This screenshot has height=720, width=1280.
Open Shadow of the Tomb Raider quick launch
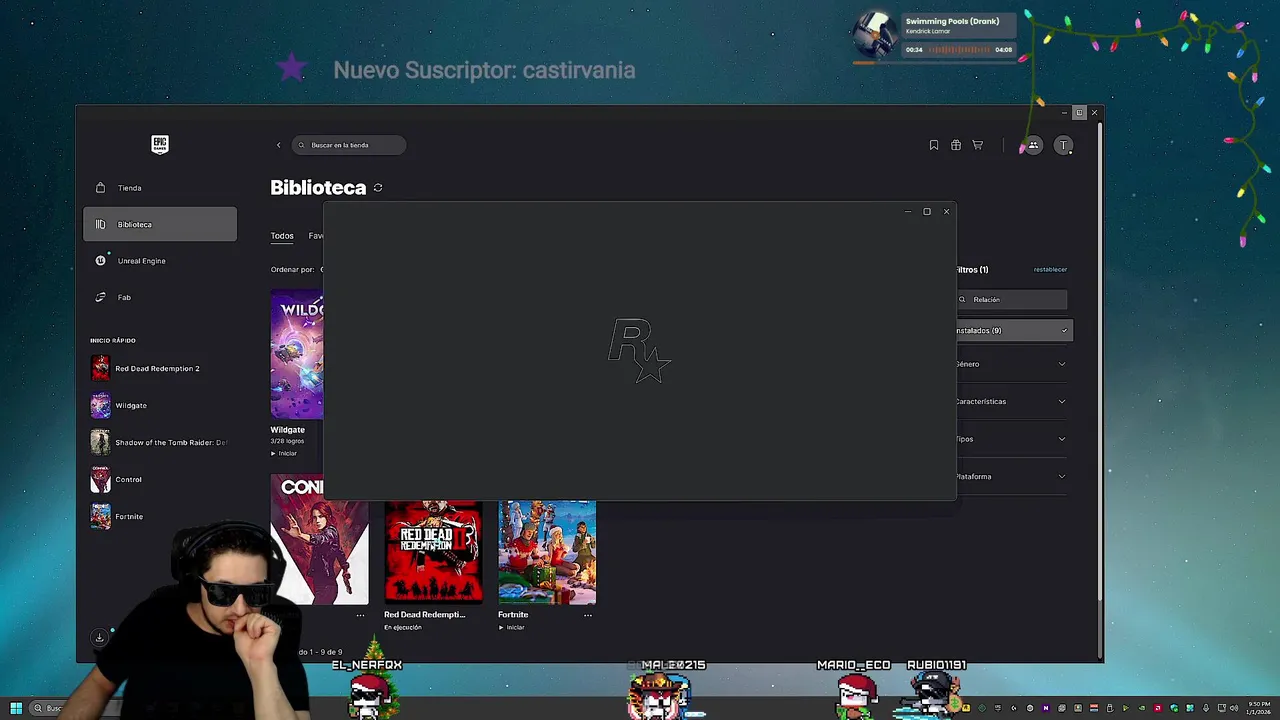pyautogui.click(x=159, y=442)
